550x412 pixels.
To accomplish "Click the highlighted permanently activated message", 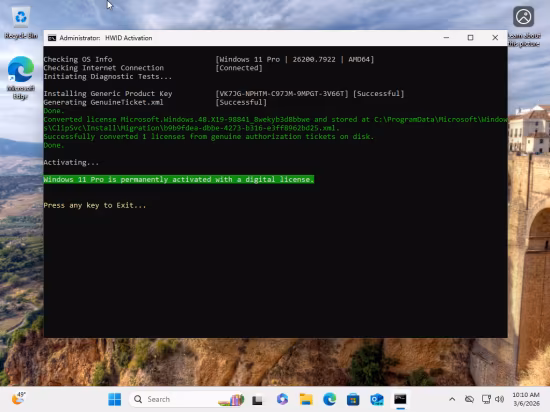I will (x=179, y=180).
